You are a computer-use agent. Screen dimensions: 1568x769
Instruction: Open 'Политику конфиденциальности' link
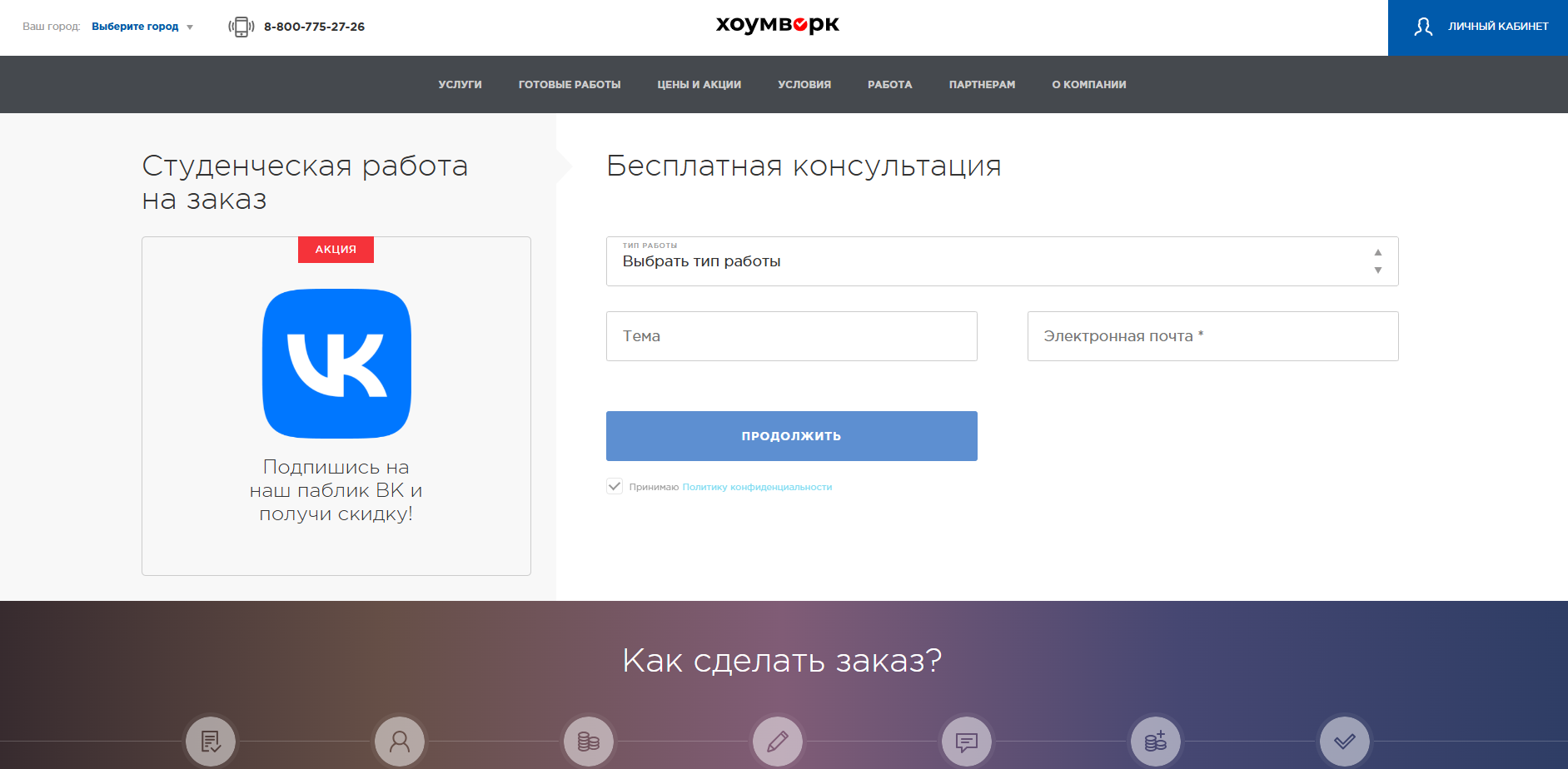click(757, 488)
